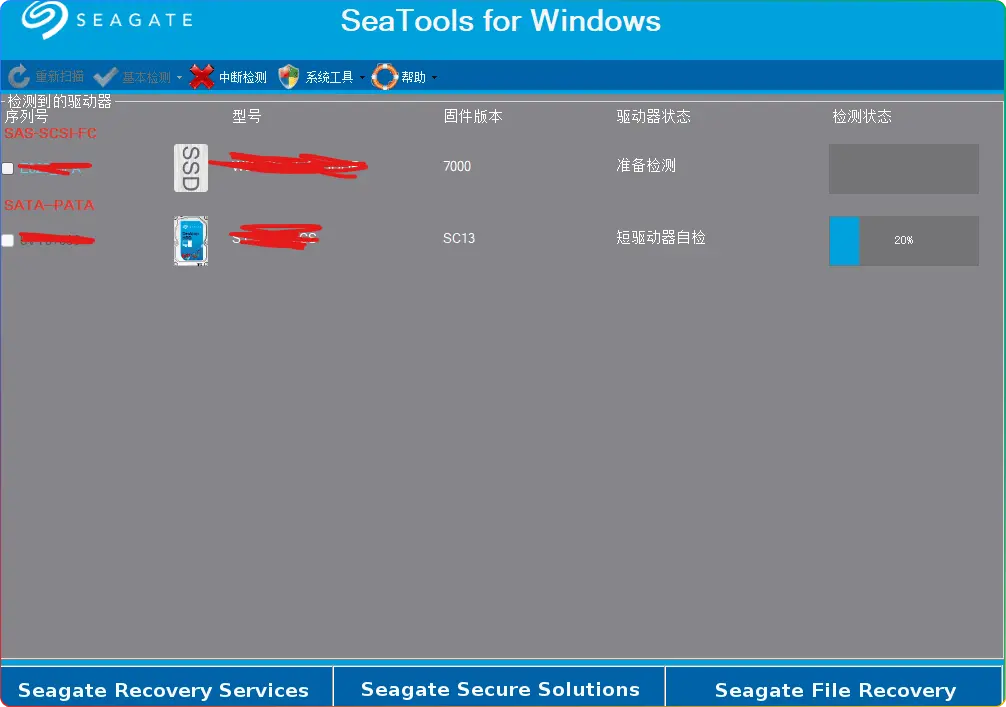Viewport: 1006px width, 707px height.
Task: Expand the 基本检测 dropdown arrow
Action: coord(179,78)
